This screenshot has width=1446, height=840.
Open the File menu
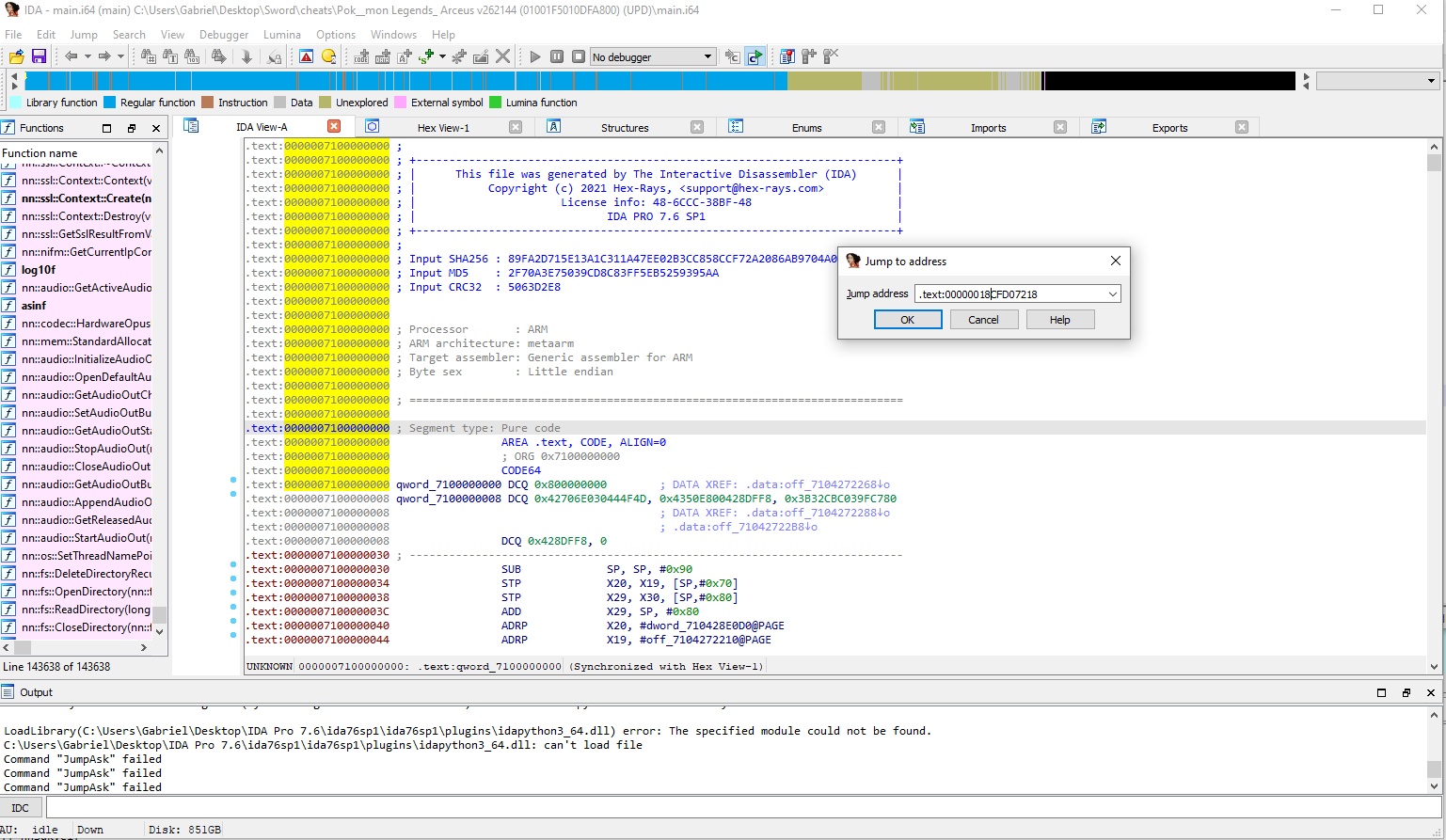click(x=13, y=34)
